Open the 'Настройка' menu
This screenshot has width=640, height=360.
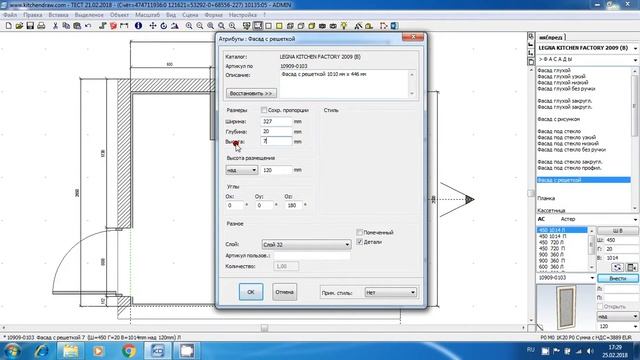pos(243,15)
